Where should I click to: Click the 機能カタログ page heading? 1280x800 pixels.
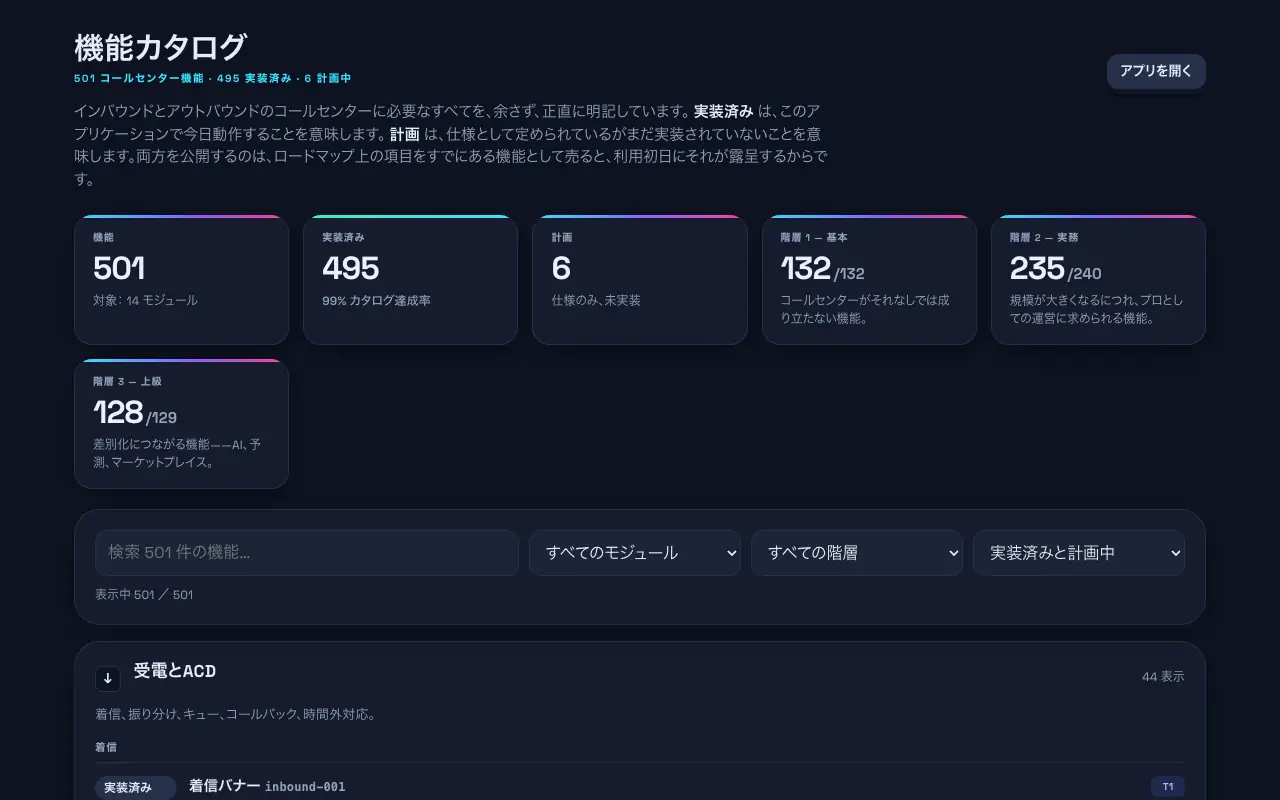coord(160,47)
